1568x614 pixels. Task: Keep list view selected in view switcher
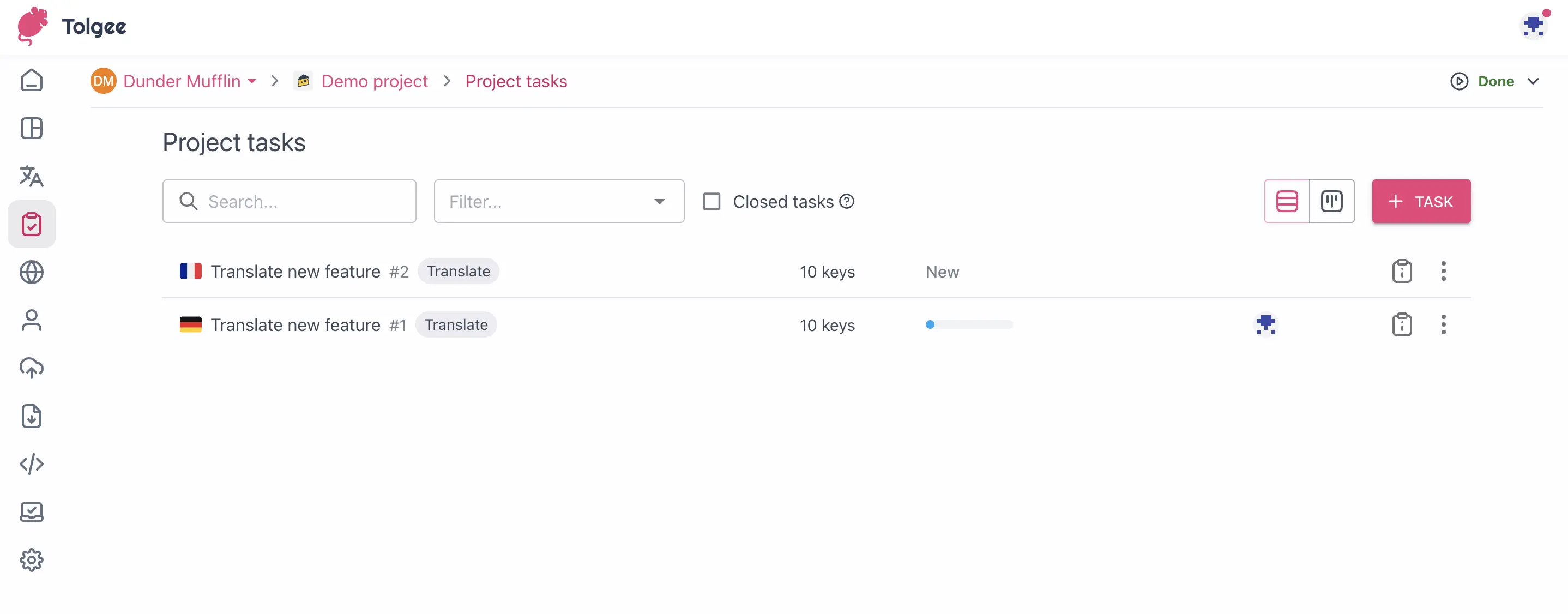coord(1287,201)
